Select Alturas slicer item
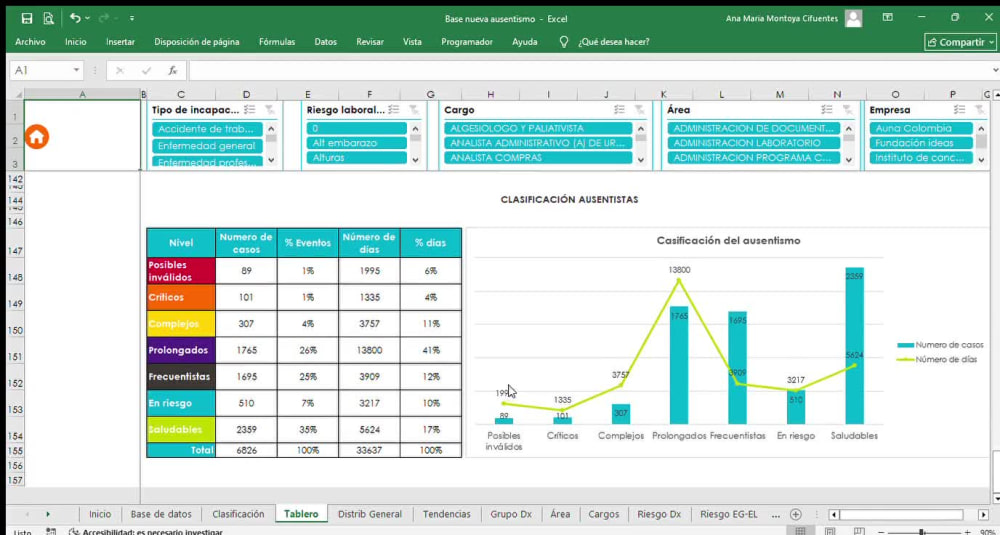Viewport: 1000px width, 535px height. point(357,158)
